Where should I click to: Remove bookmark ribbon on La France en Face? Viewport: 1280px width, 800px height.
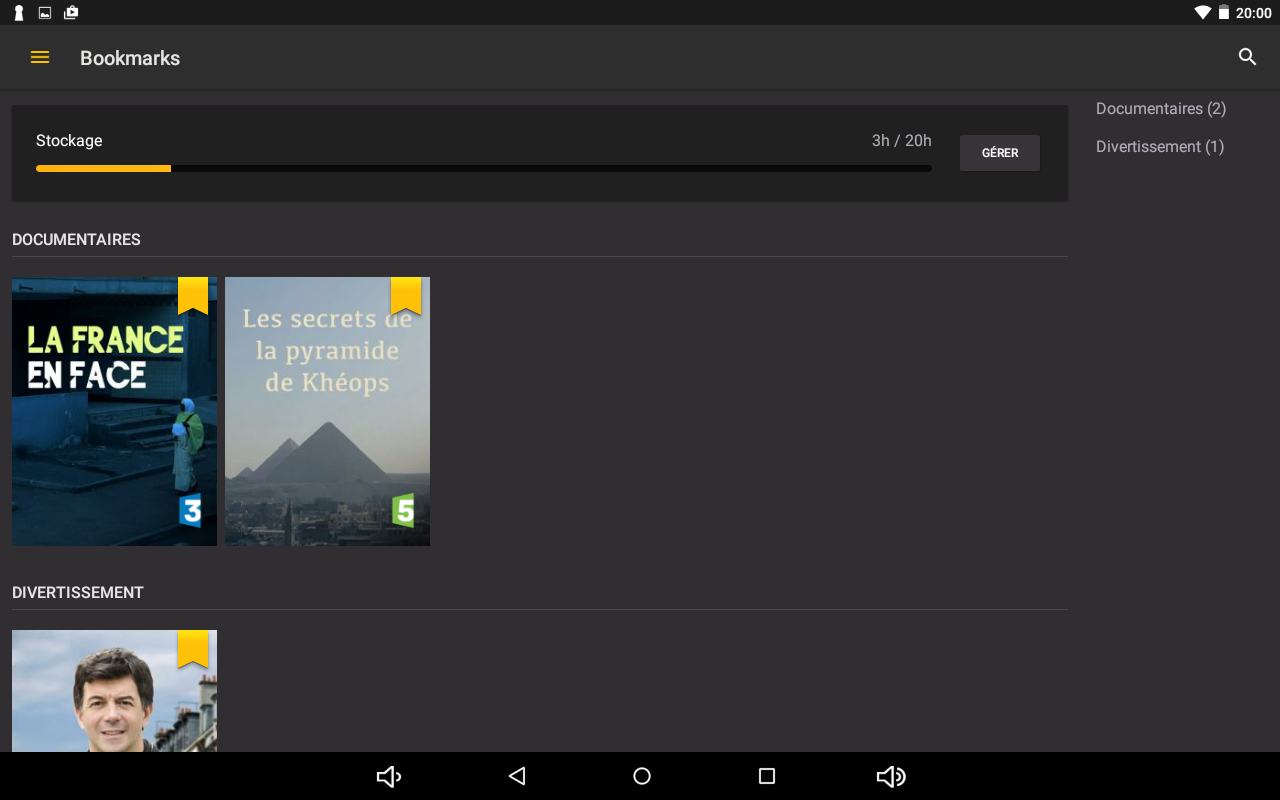(193, 295)
